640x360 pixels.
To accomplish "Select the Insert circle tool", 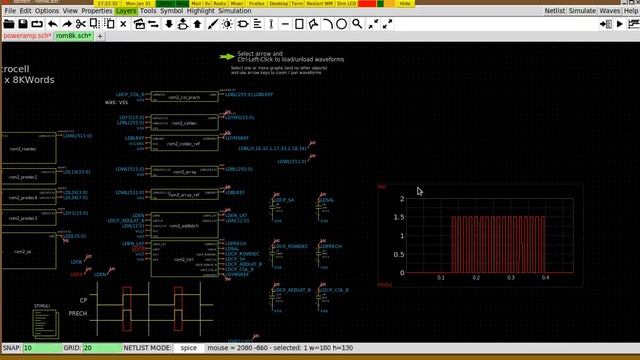I will (342, 24).
